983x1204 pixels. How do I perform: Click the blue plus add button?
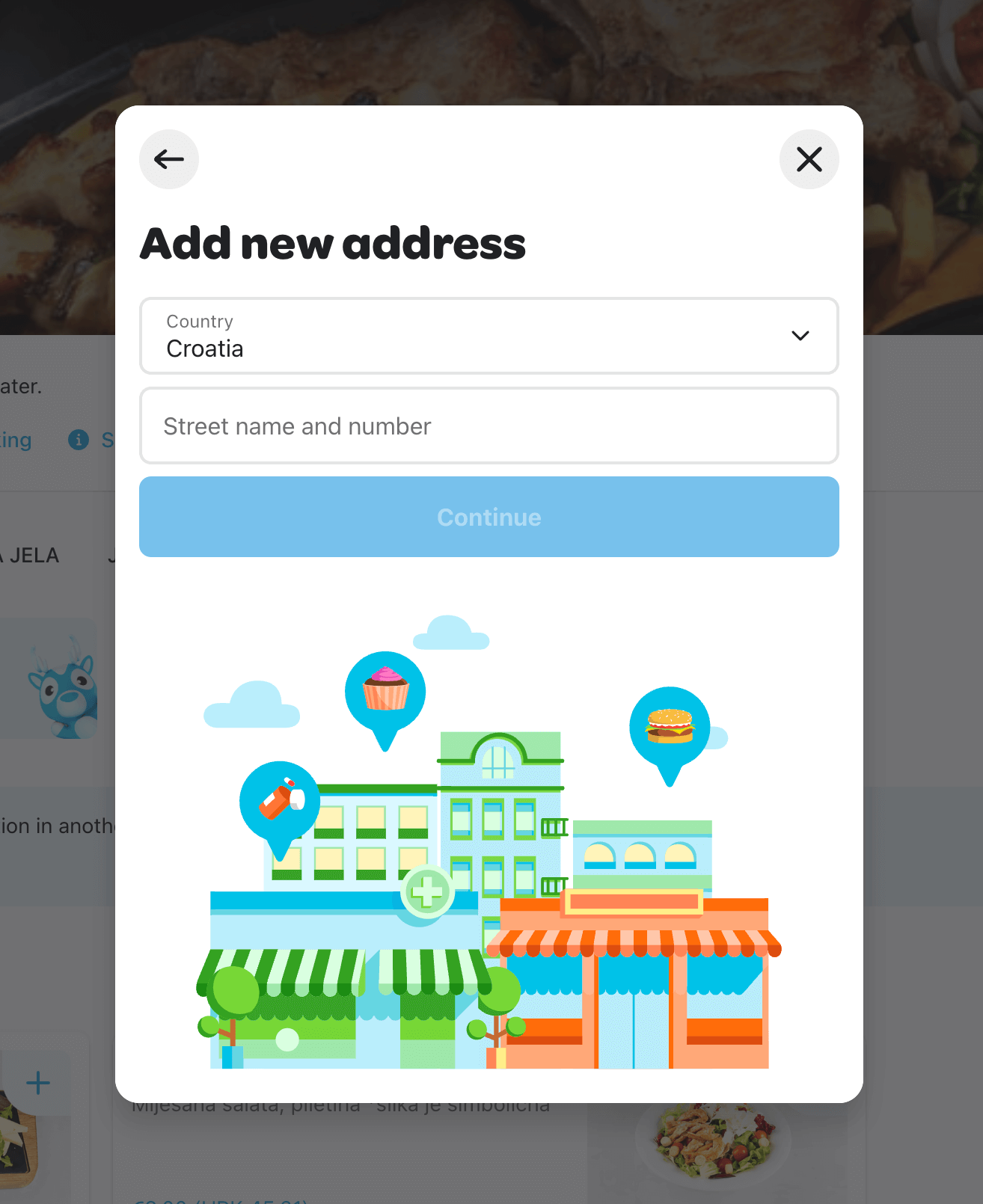tap(38, 1083)
